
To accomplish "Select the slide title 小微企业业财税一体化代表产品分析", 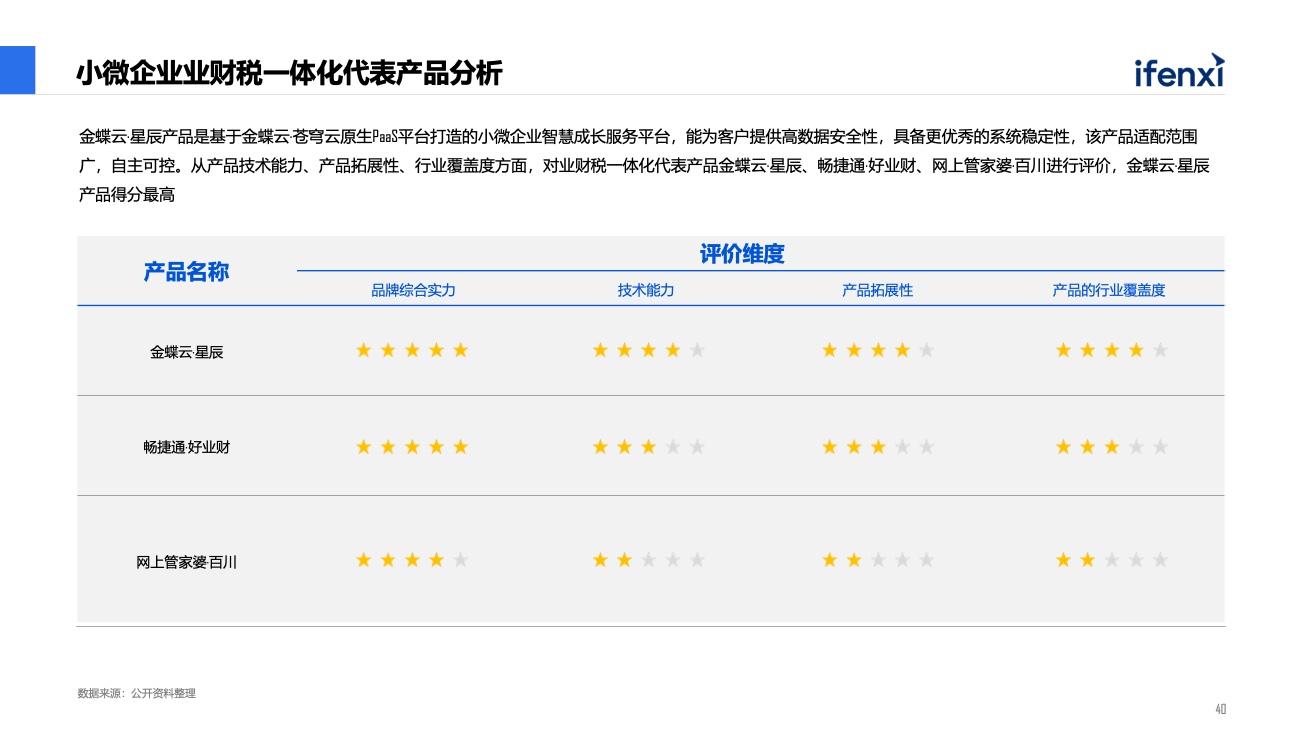I will 290,73.
